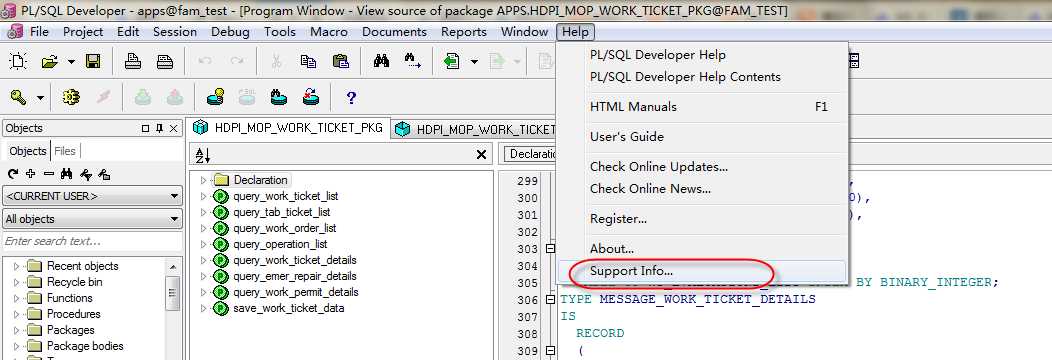
Task: Switch to the first HDPI_MOP_WORK_TICKET_PKG tab
Action: (288, 128)
